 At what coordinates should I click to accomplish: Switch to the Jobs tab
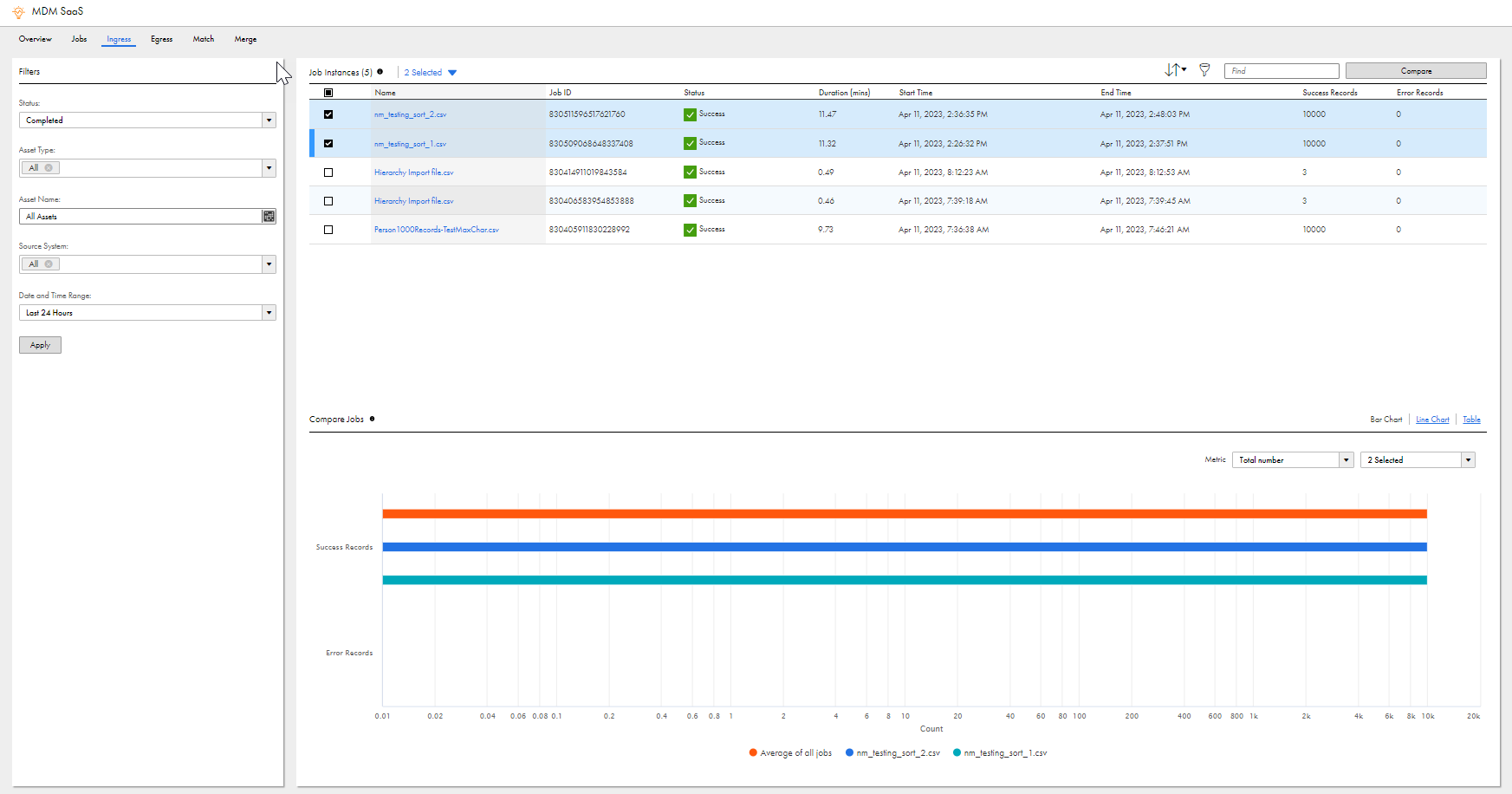click(79, 39)
